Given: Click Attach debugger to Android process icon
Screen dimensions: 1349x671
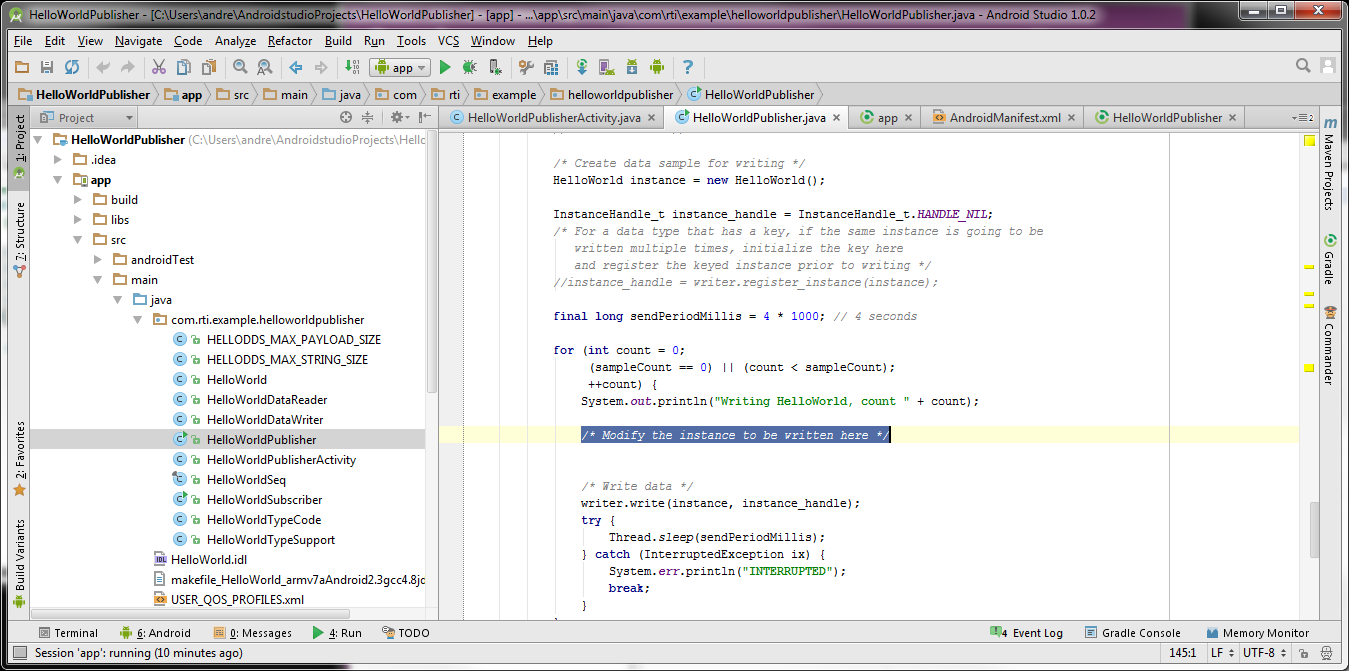Looking at the screenshot, I should (x=495, y=67).
